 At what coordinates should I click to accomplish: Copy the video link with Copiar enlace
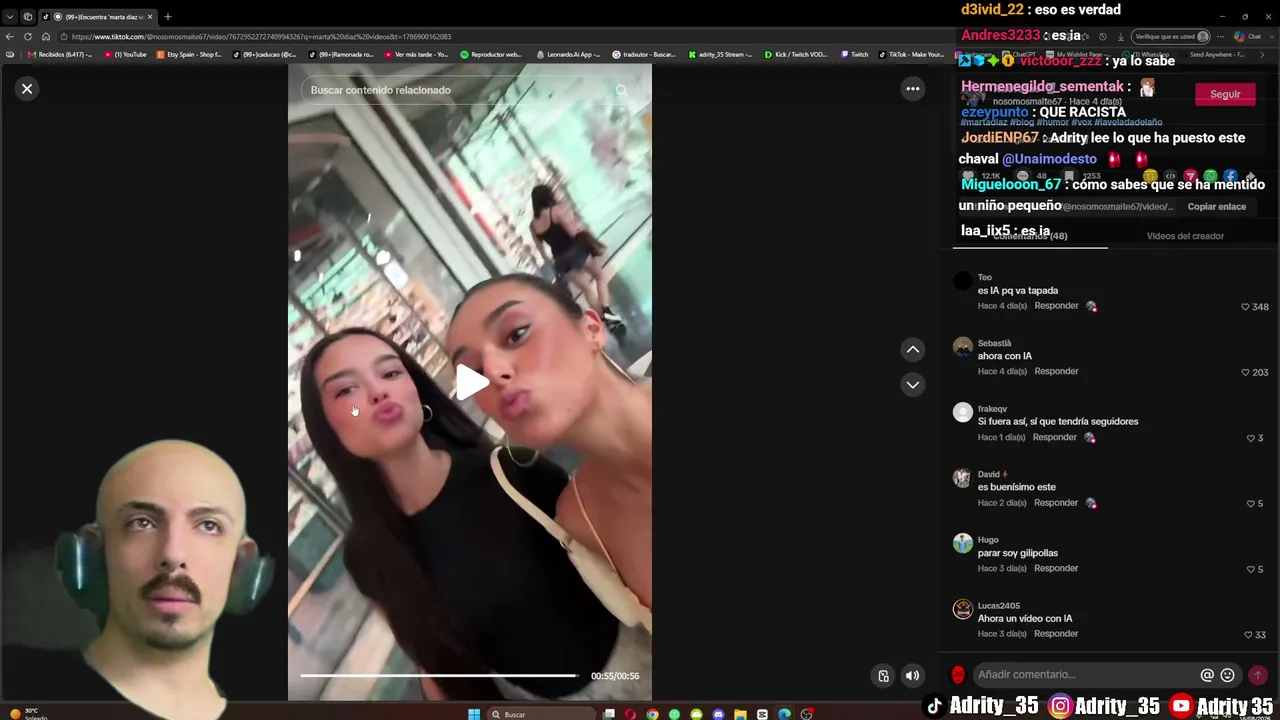tap(1217, 207)
